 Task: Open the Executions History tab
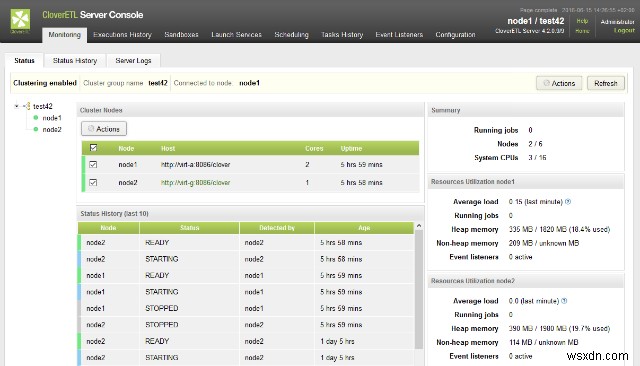[122, 35]
